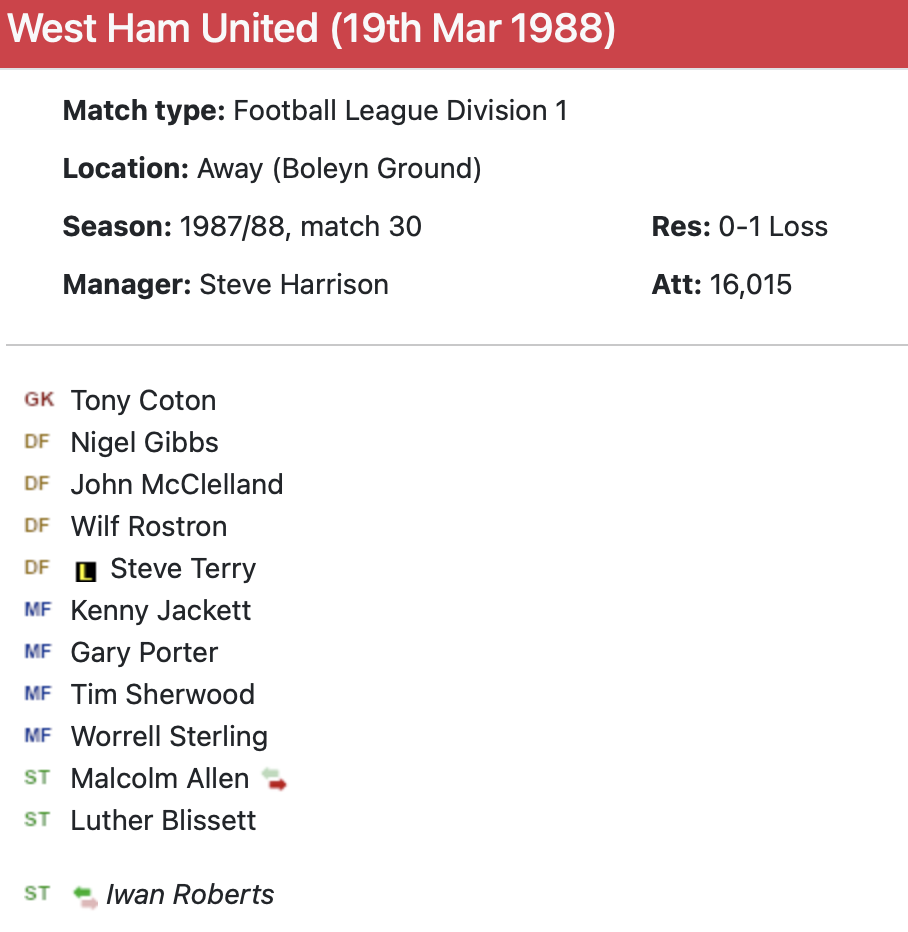Click the substituted-on arrow icon beside Iwan Roberts
The height and width of the screenshot is (932, 908).
(x=86, y=896)
